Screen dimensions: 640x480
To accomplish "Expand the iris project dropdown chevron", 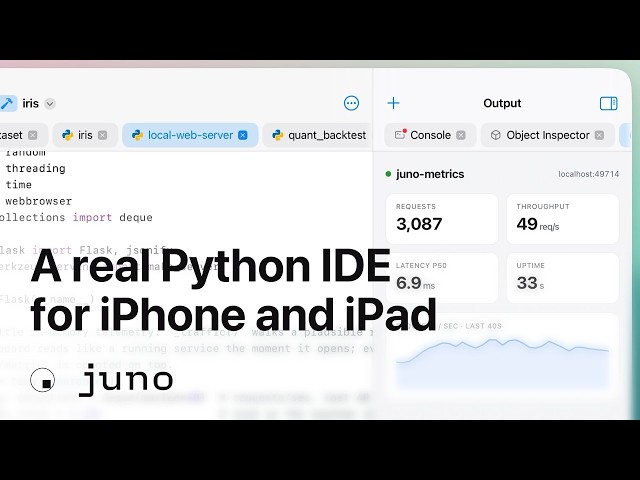I will [x=50, y=104].
